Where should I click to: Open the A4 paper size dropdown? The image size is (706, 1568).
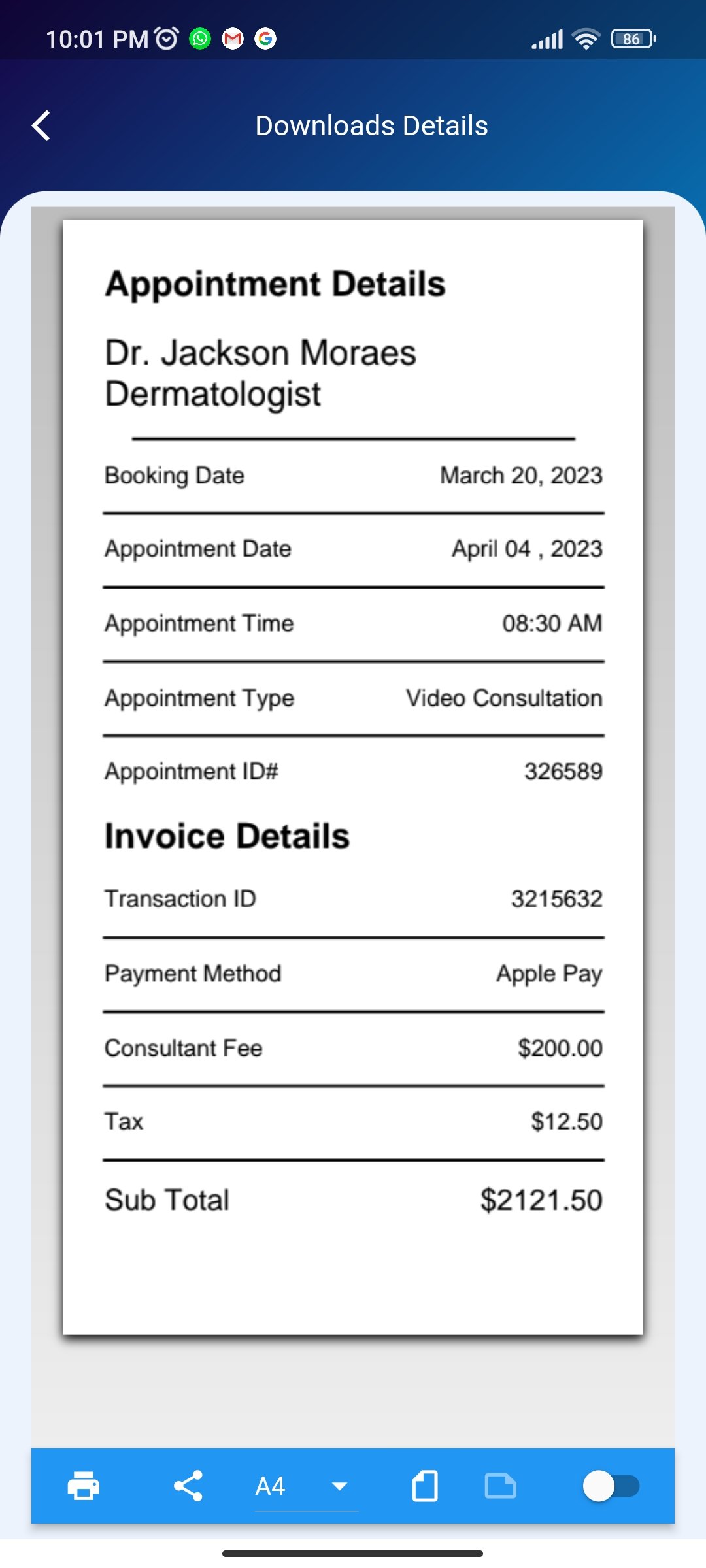[306, 1487]
